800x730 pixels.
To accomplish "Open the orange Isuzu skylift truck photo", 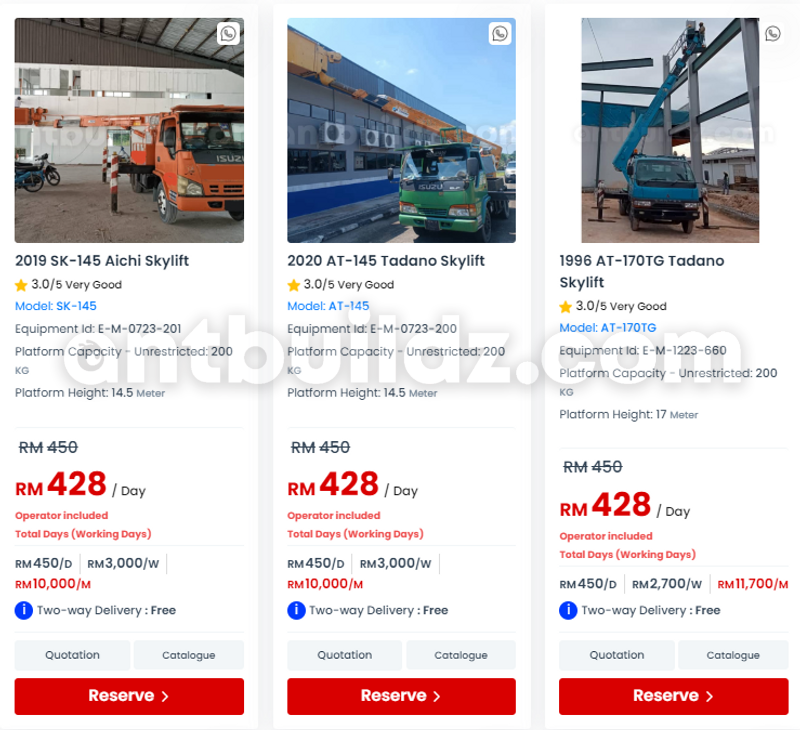I will point(129,130).
